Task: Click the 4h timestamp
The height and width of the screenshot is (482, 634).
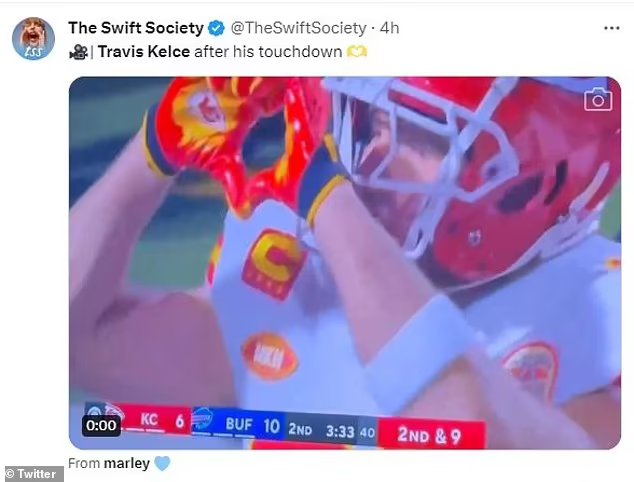Action: [389, 28]
